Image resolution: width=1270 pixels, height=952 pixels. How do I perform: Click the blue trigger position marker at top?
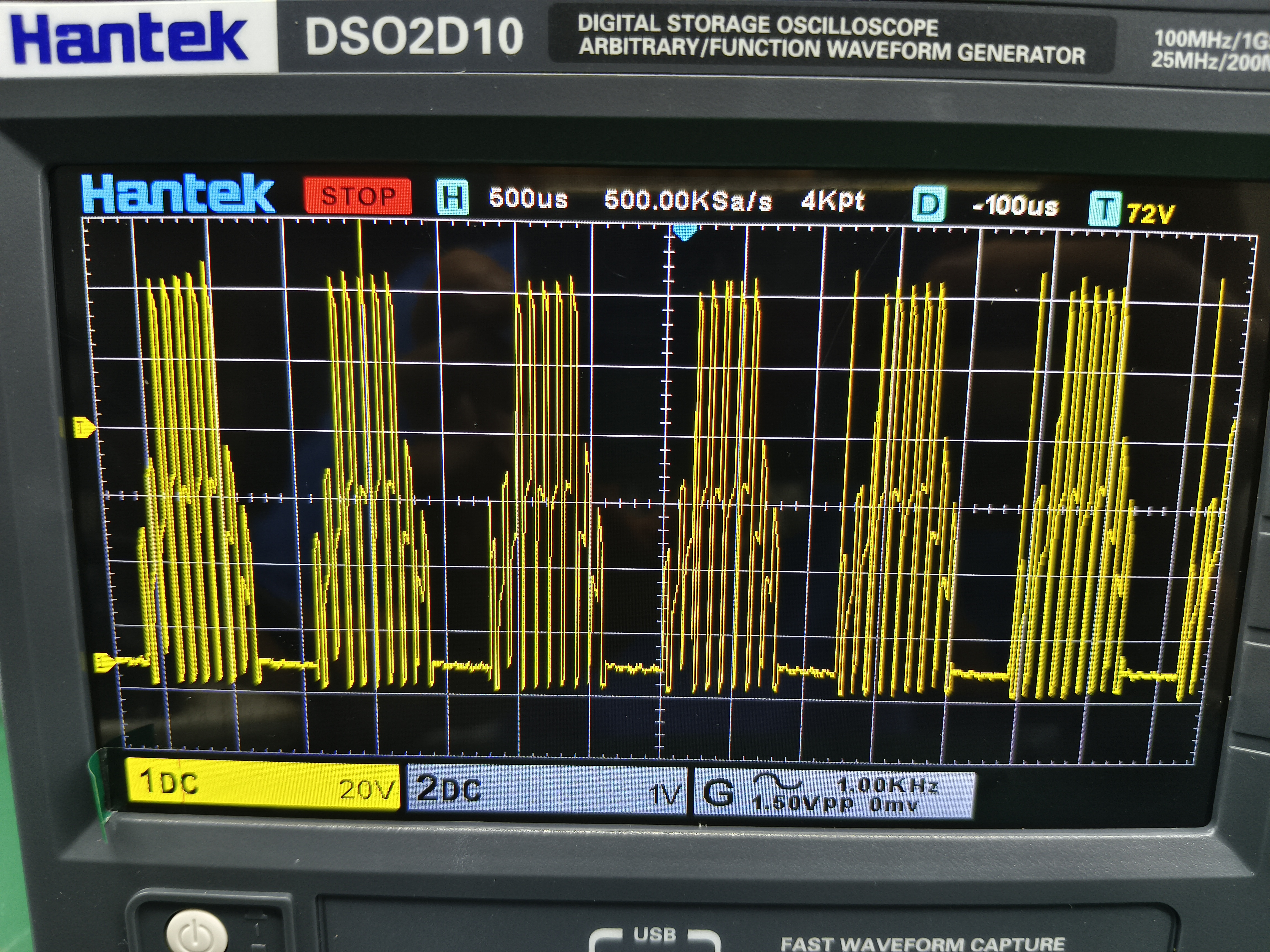[684, 232]
